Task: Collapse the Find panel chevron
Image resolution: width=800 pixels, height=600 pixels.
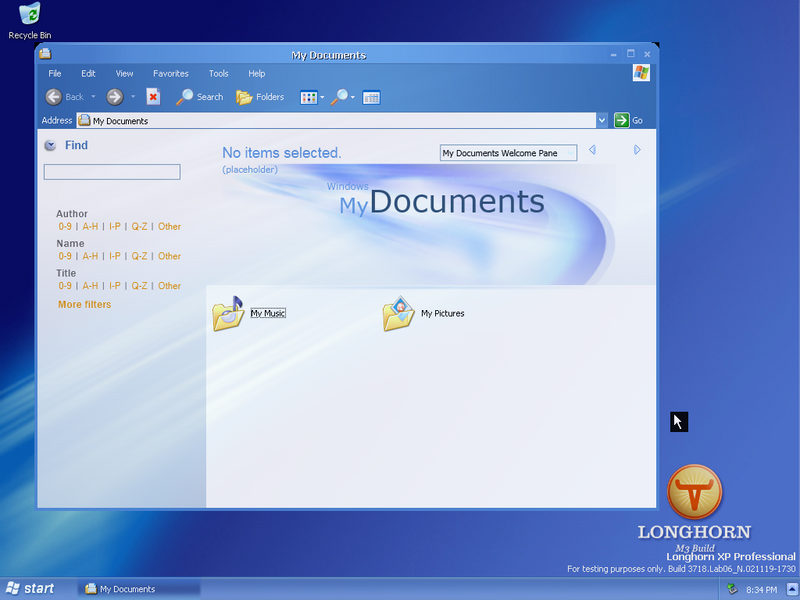Action: pyautogui.click(x=50, y=146)
